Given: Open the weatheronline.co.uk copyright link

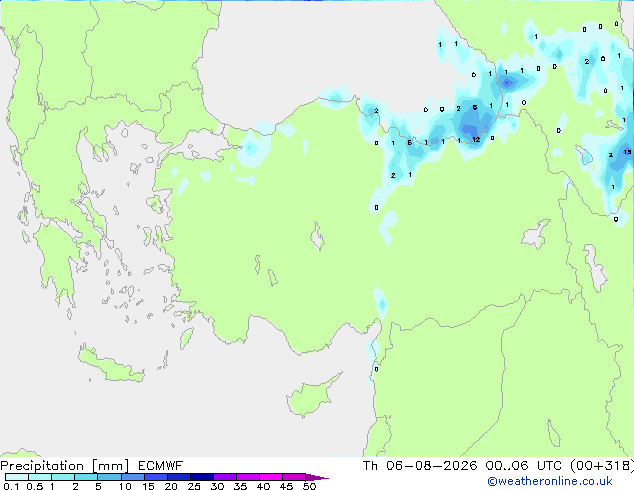Looking at the screenshot, I should pyautogui.click(x=550, y=481).
